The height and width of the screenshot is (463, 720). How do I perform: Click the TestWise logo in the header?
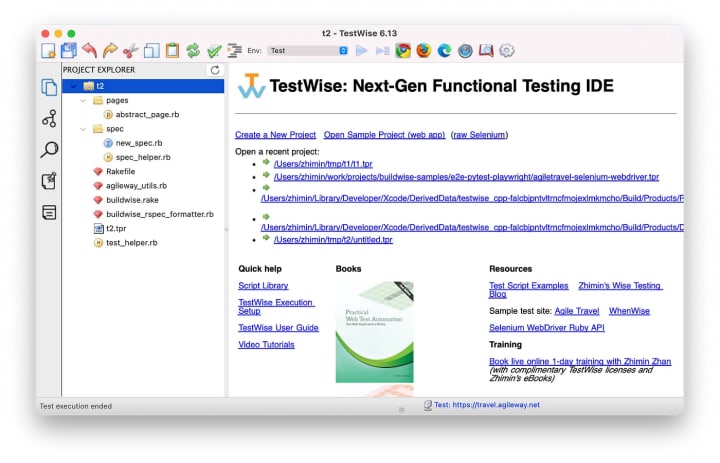click(251, 86)
